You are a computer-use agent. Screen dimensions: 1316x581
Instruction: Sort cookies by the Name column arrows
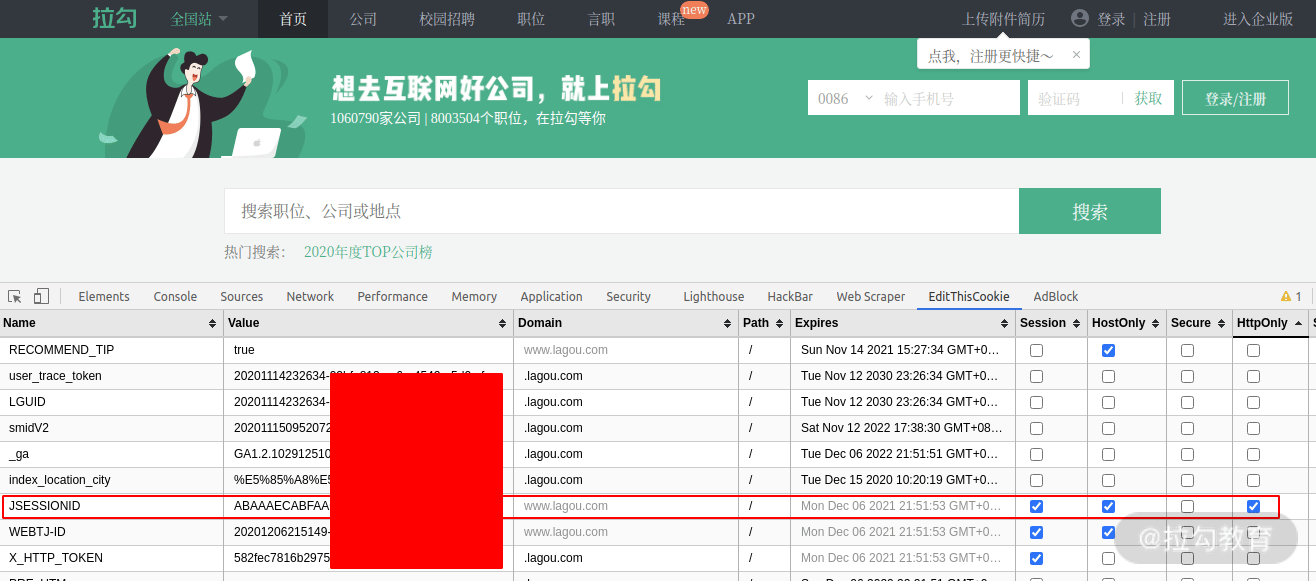coord(212,323)
